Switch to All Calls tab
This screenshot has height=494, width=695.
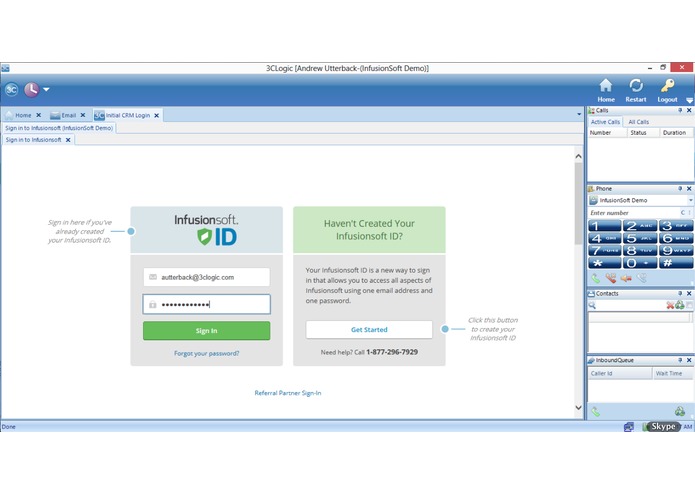[x=638, y=122]
